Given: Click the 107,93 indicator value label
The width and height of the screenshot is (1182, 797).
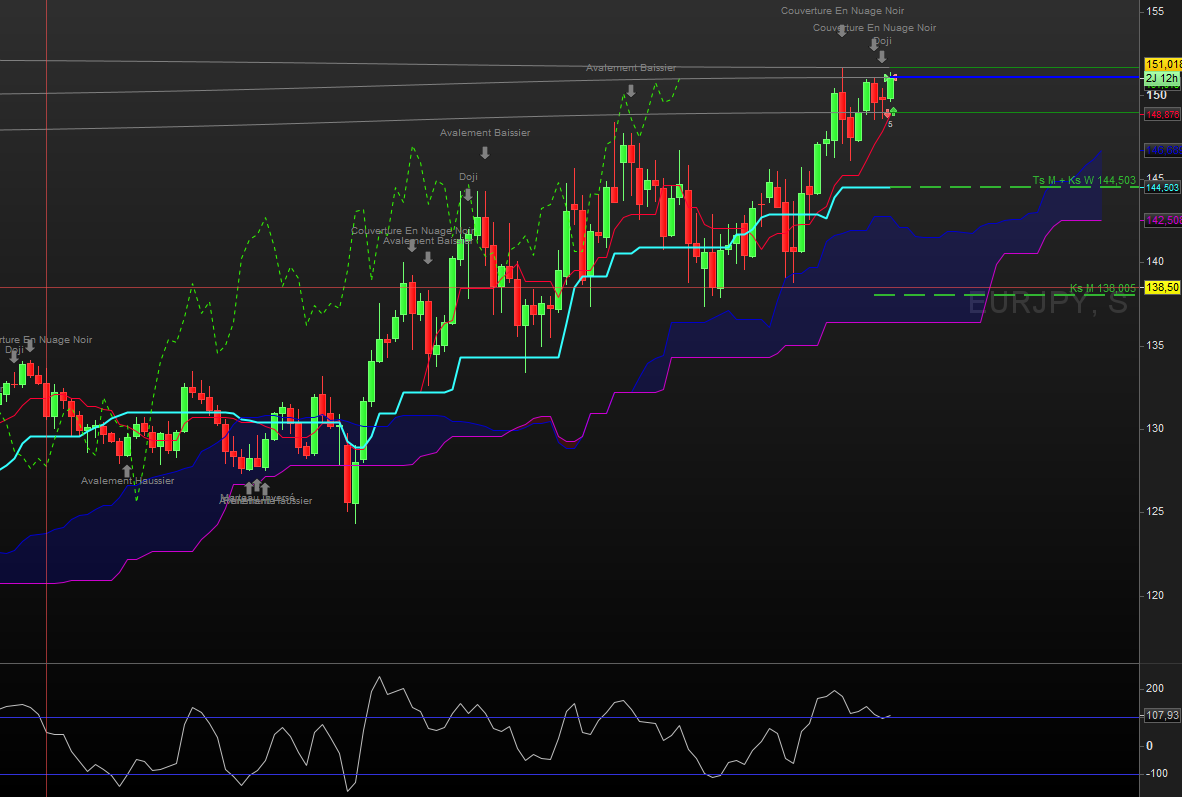Looking at the screenshot, I should 1161,715.
